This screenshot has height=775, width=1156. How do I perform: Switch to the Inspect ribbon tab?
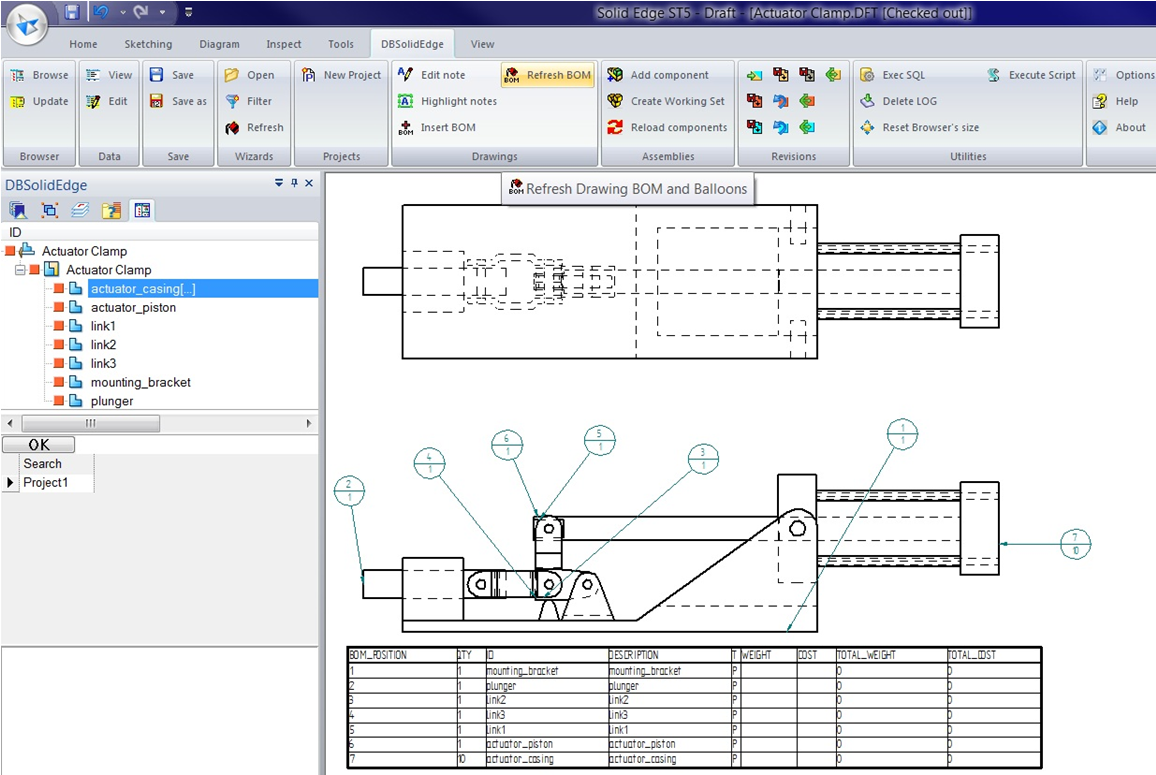[284, 44]
